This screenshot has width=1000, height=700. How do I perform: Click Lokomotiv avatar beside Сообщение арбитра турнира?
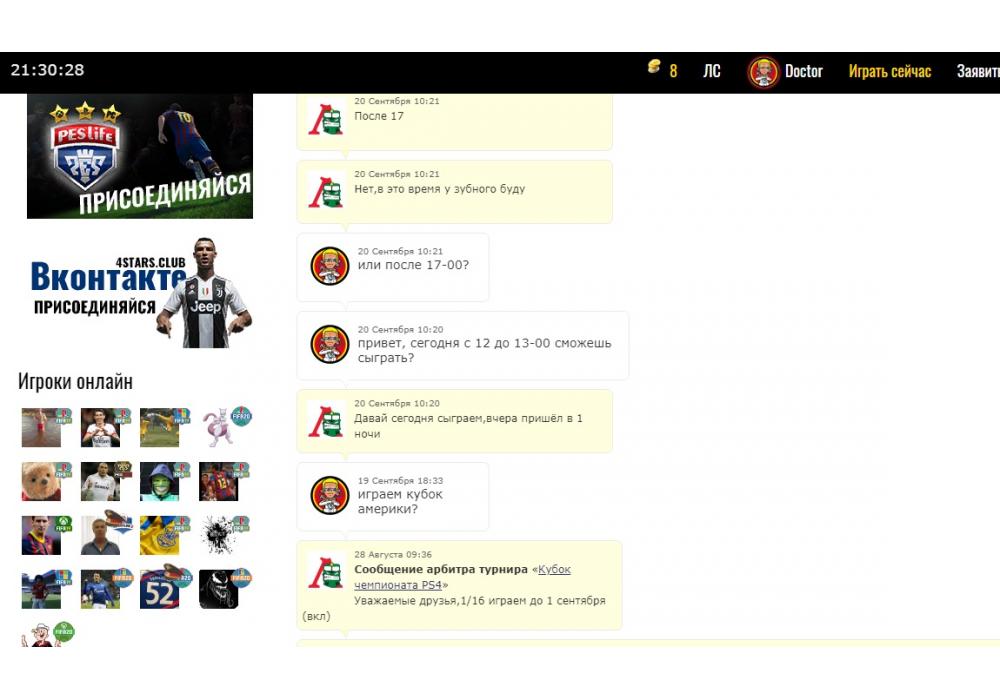coord(326,571)
